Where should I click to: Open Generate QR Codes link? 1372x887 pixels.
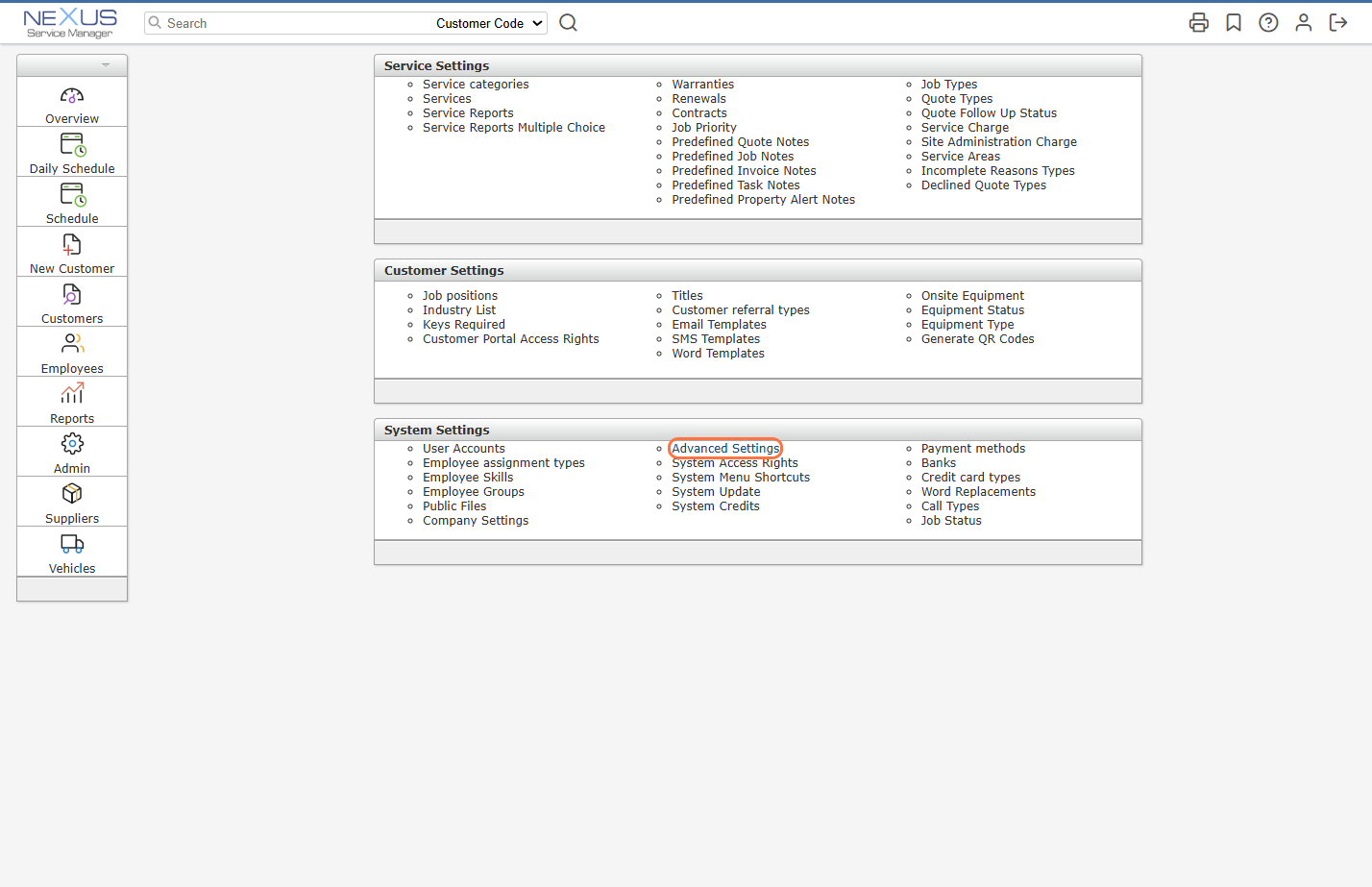(978, 339)
